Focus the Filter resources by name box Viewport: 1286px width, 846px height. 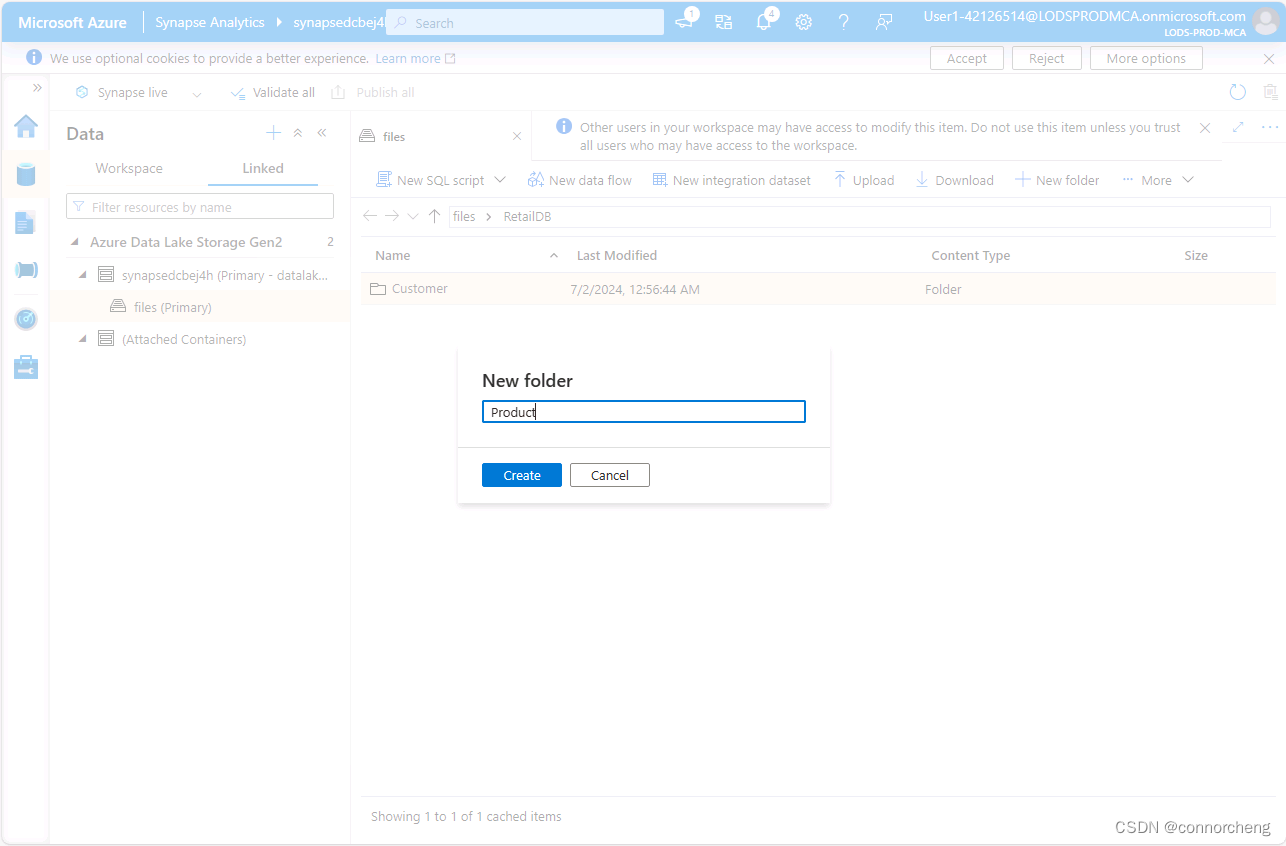[200, 207]
